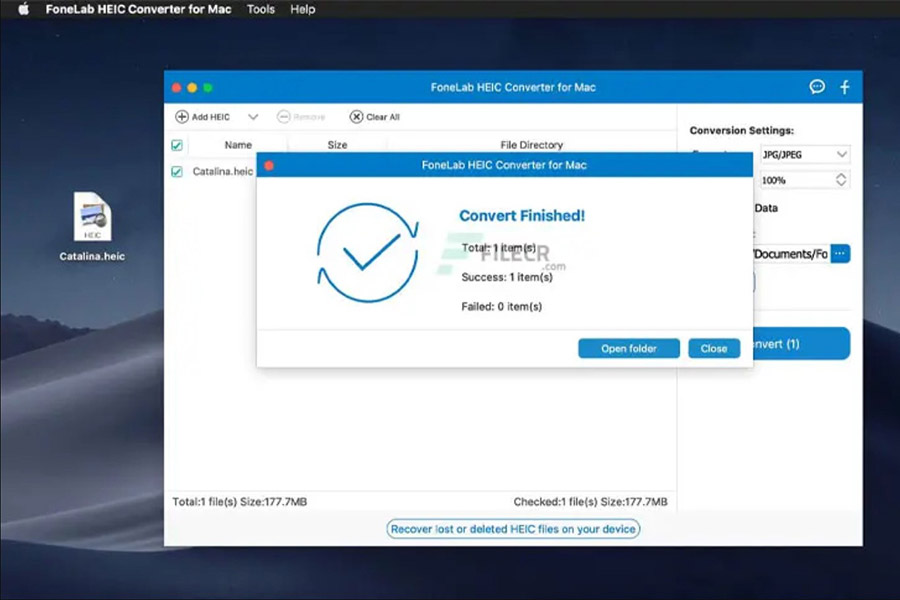Expand the Add HEIC dropdown arrow
900x600 pixels.
pos(252,116)
